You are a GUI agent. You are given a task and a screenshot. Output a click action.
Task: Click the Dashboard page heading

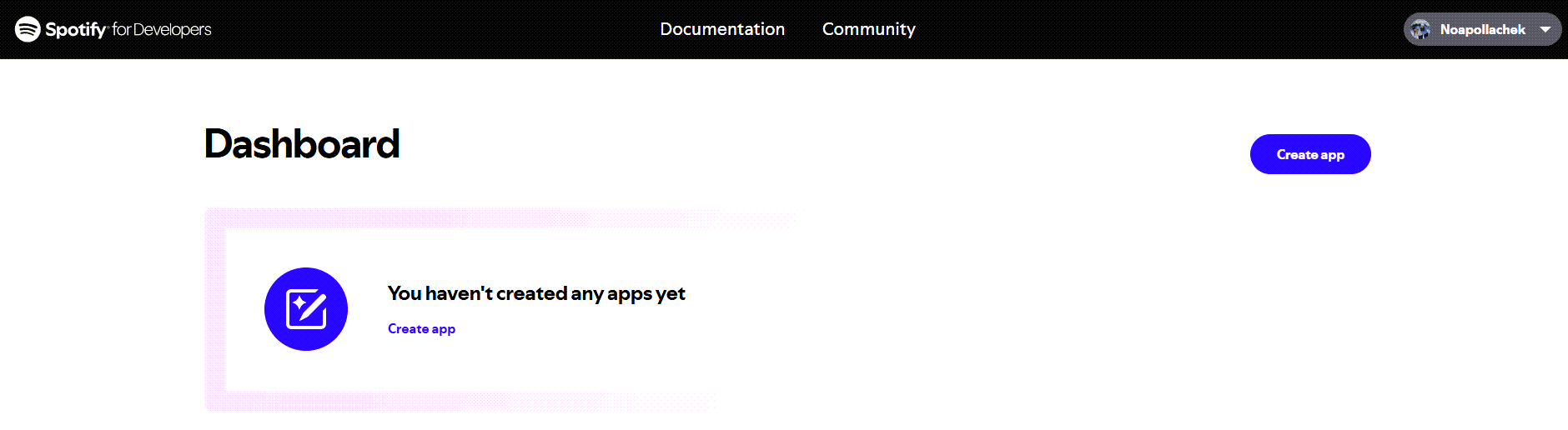point(302,144)
